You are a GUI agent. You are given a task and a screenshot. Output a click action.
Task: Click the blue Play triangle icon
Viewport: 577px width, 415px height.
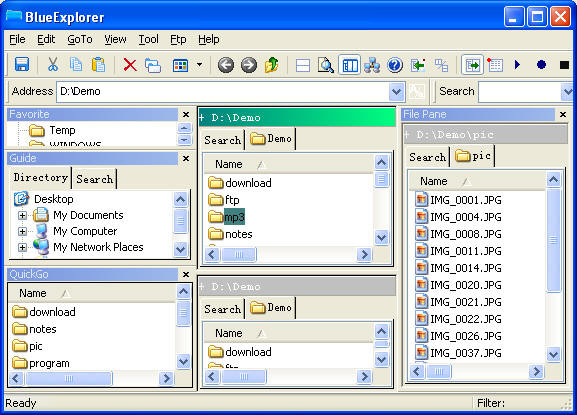click(517, 65)
